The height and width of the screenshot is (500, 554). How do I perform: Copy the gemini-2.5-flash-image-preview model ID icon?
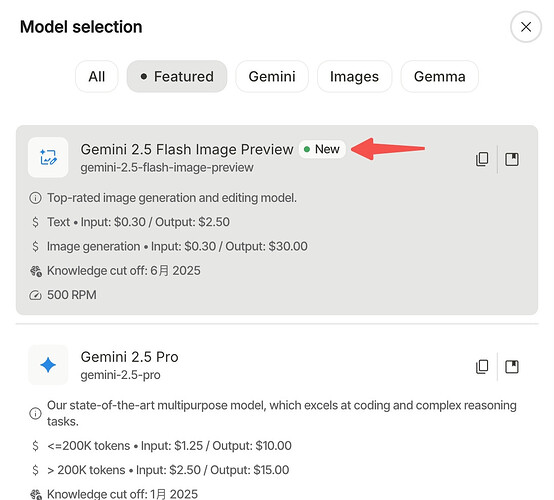[x=482, y=159]
